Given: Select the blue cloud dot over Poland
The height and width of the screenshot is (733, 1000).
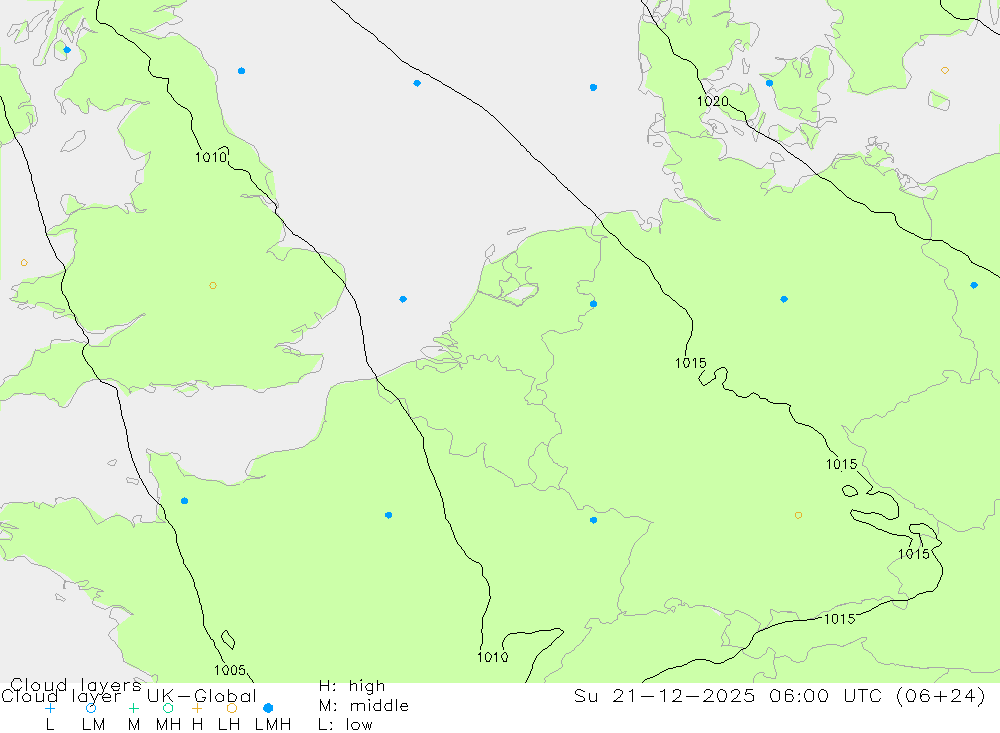Looking at the screenshot, I should click(974, 285).
